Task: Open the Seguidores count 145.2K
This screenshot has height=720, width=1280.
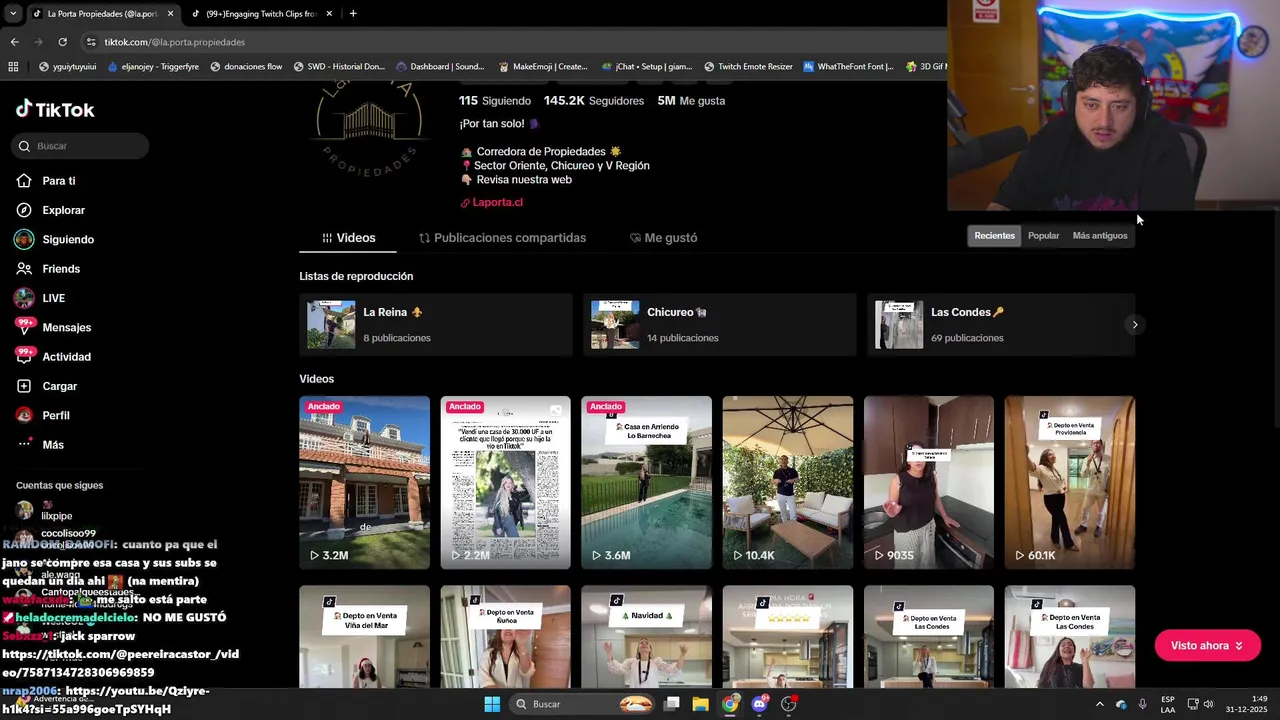Action: 594,101
